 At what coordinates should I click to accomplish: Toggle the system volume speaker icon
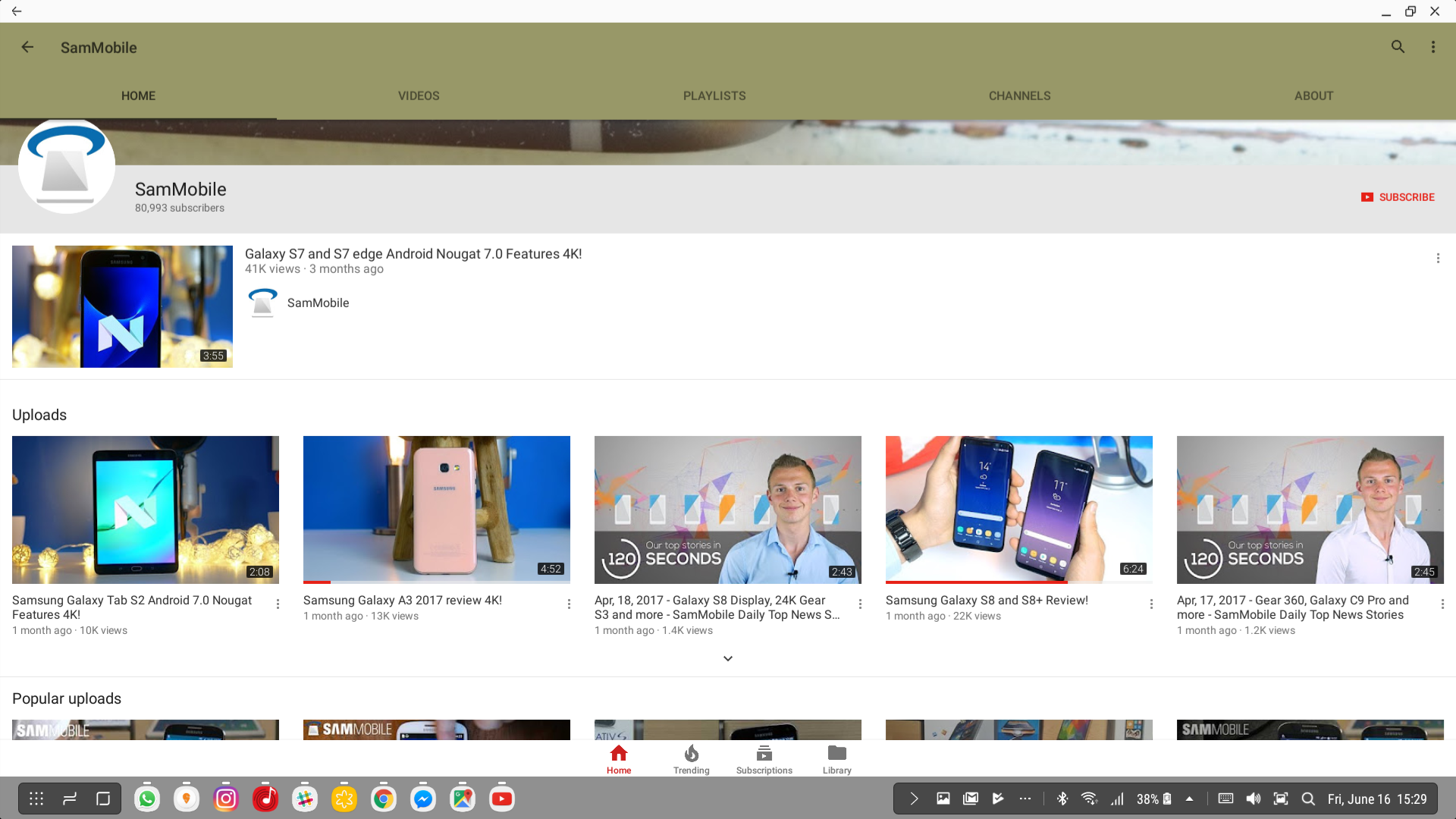click(x=1254, y=799)
